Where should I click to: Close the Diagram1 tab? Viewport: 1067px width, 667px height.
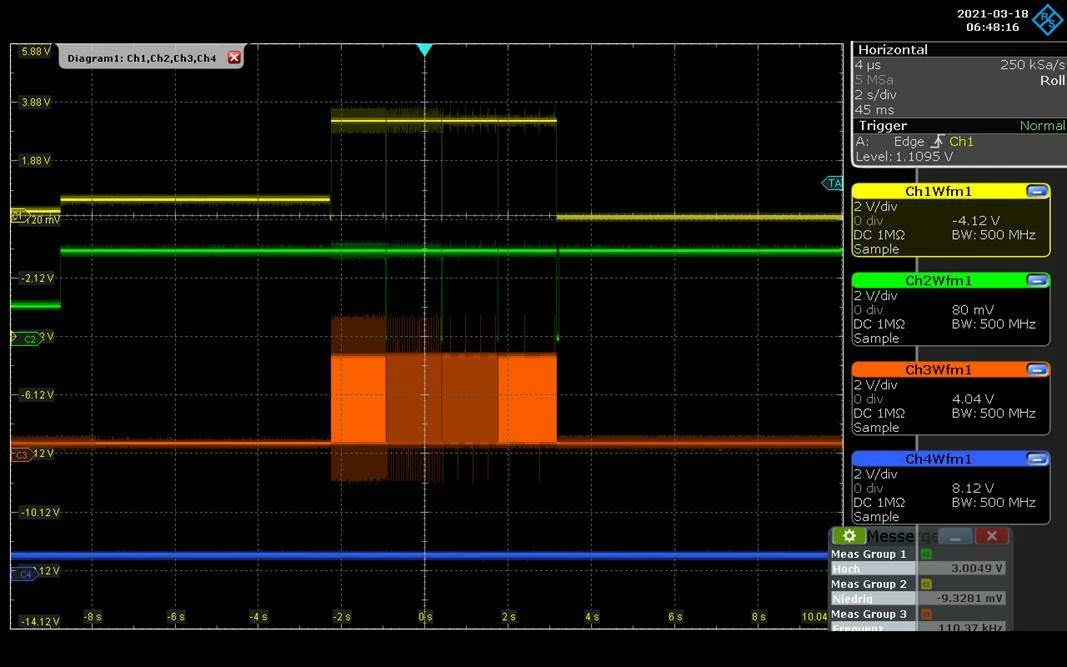pyautogui.click(x=234, y=58)
